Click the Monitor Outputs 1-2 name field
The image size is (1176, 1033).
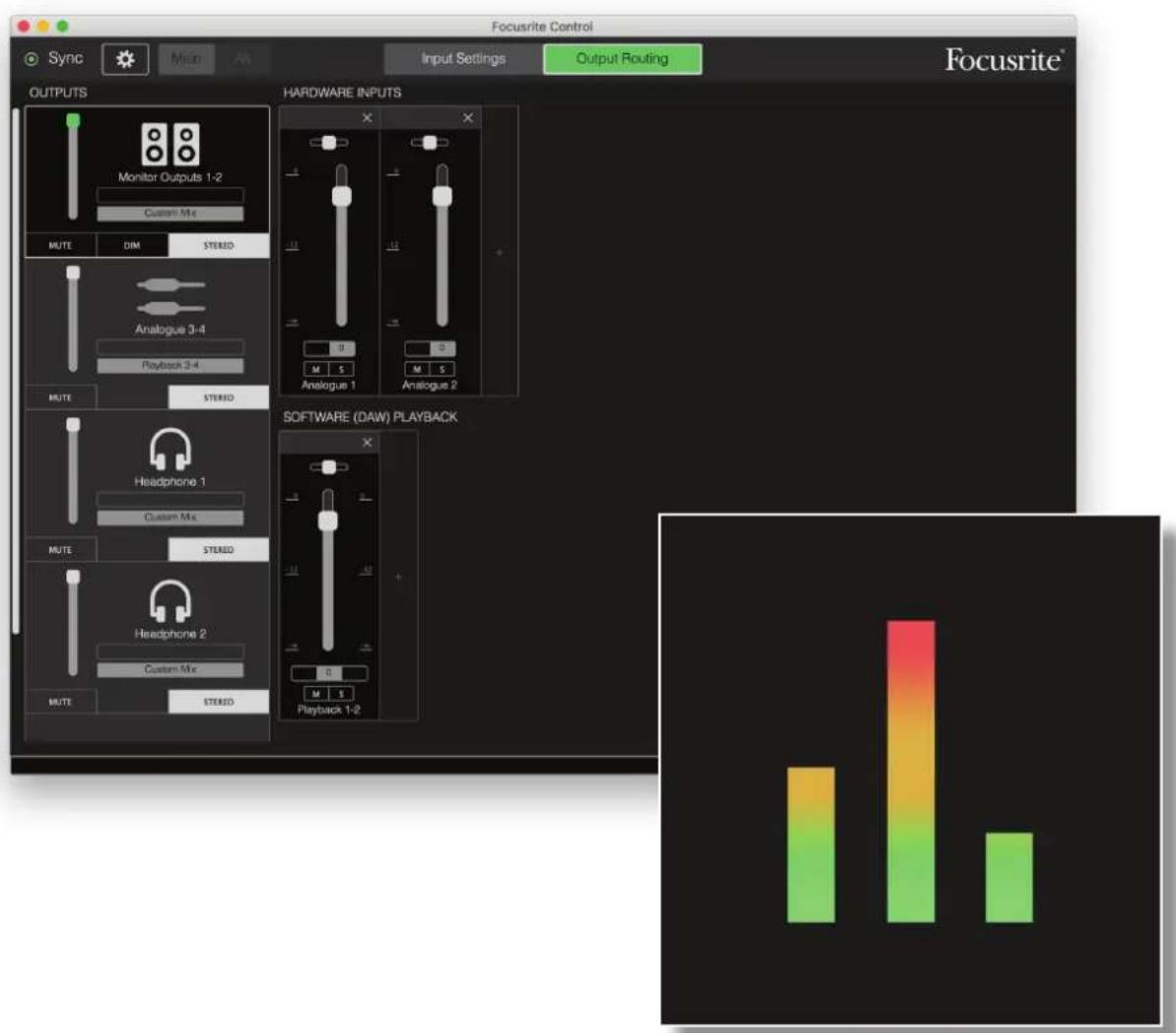click(171, 195)
